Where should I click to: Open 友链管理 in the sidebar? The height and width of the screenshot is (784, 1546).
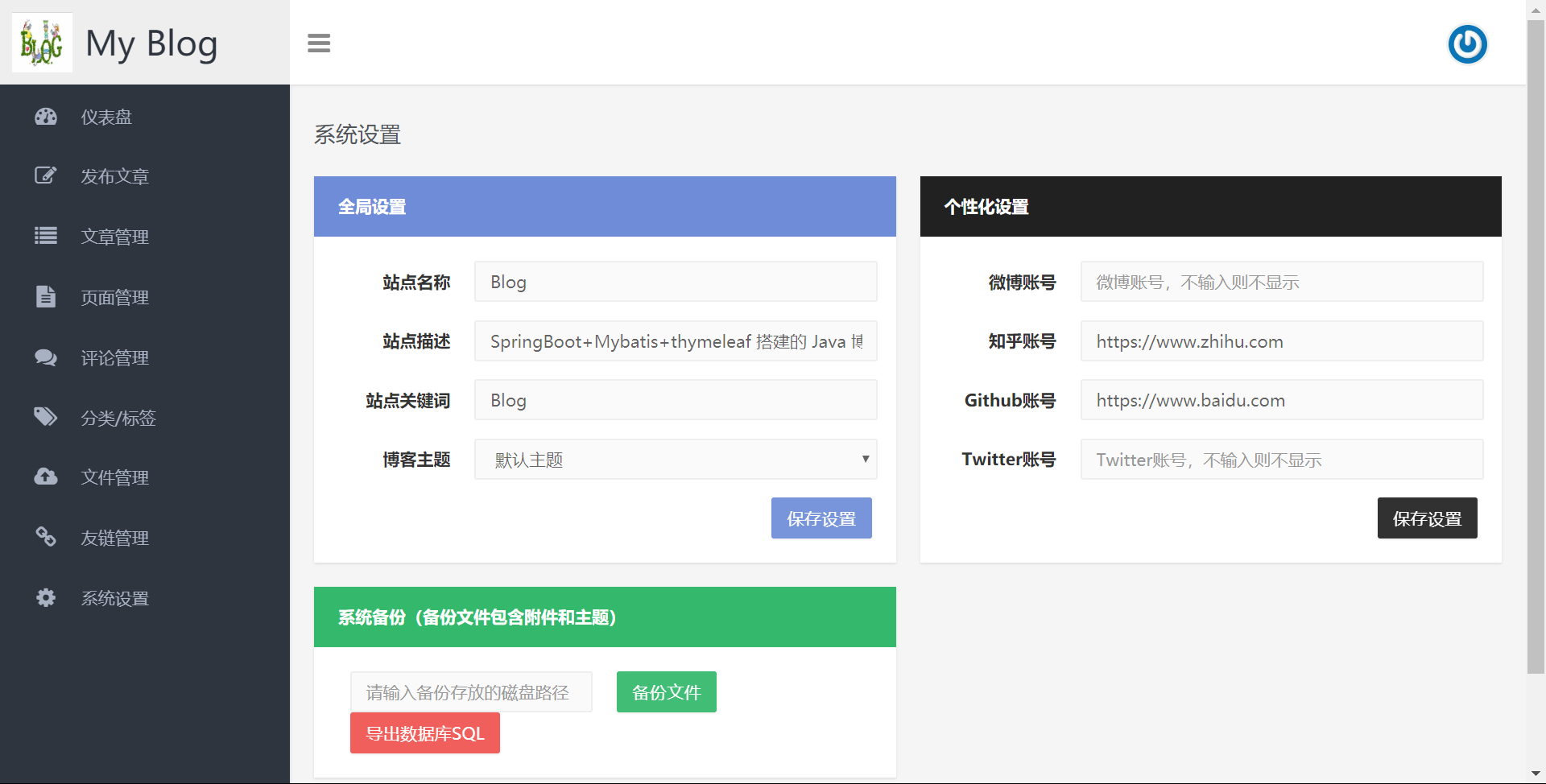[x=114, y=538]
